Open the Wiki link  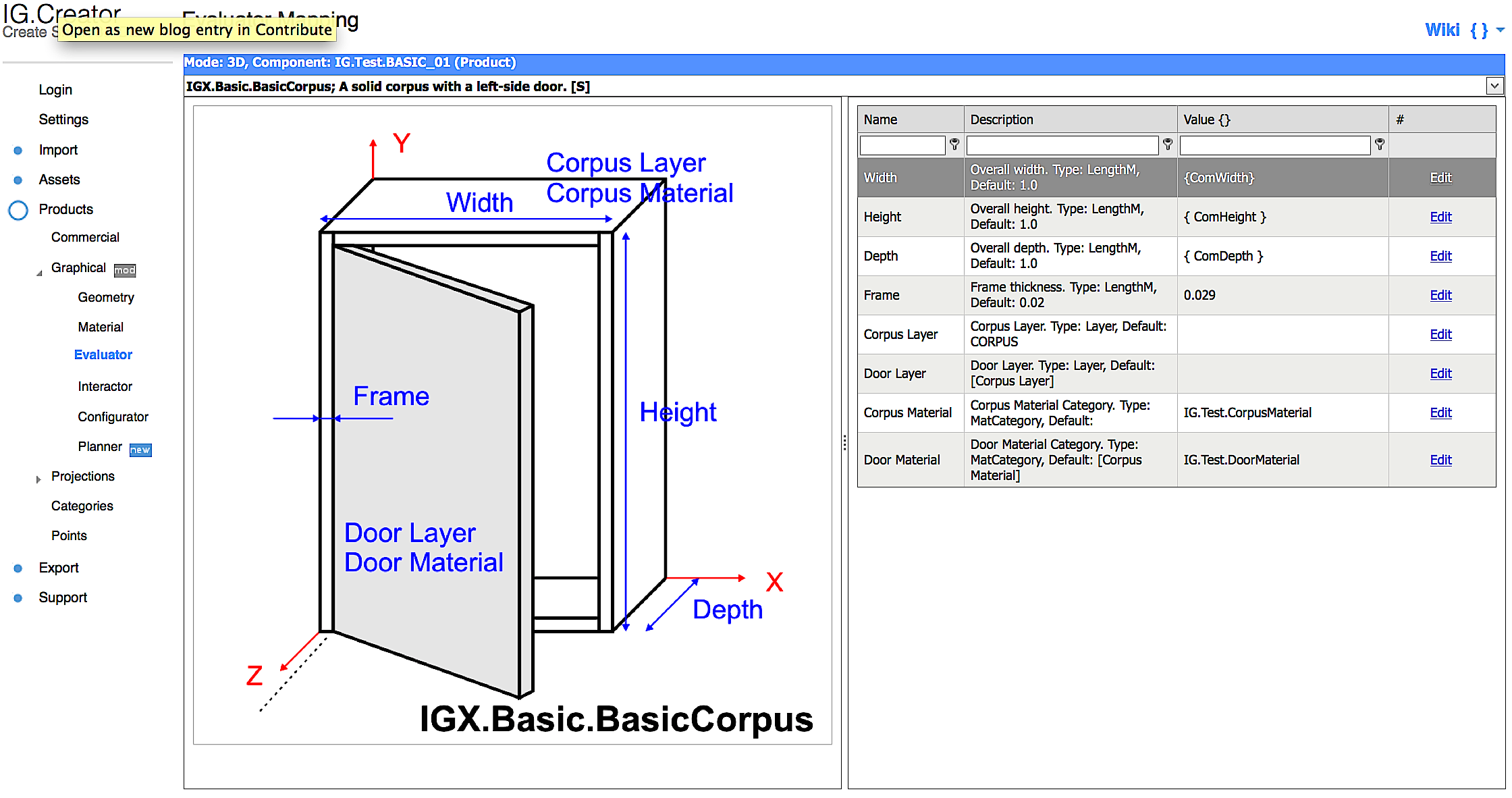pos(1442,30)
